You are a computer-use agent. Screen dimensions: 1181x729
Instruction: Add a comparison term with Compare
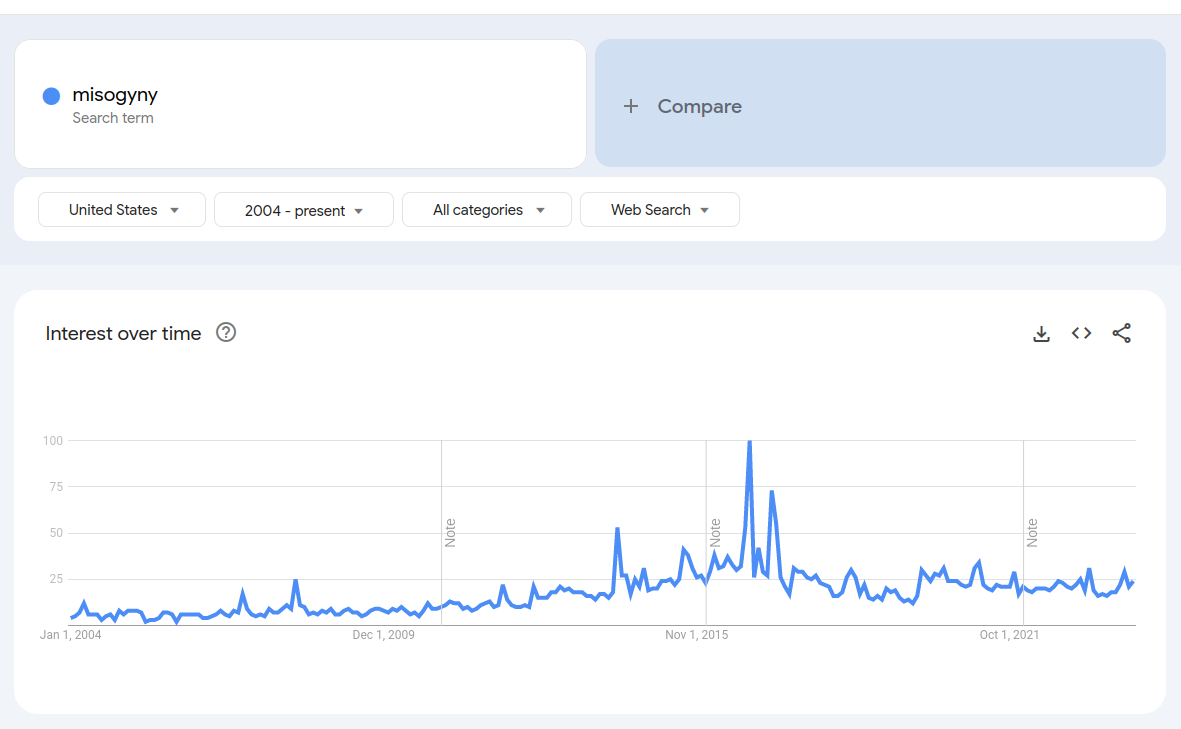pyautogui.click(x=880, y=103)
